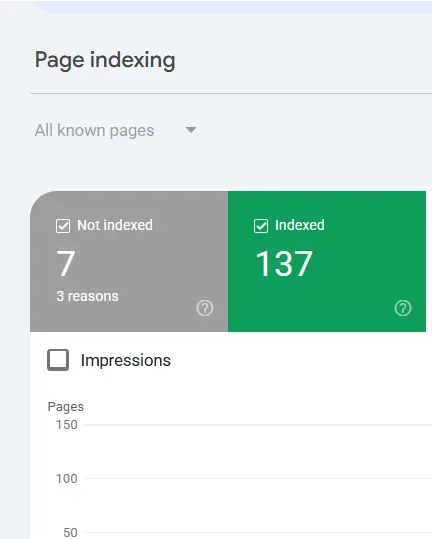
Task: Open the All known pages dropdown
Action: (116, 131)
